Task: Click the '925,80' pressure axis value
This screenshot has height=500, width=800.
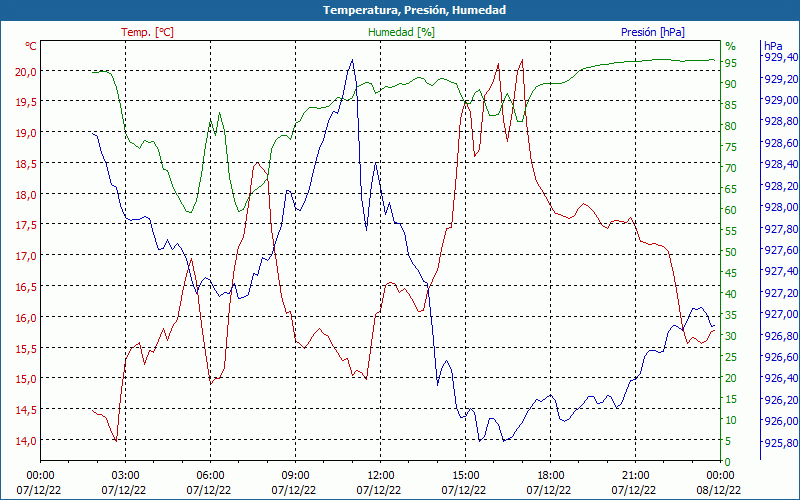Action: [779, 442]
